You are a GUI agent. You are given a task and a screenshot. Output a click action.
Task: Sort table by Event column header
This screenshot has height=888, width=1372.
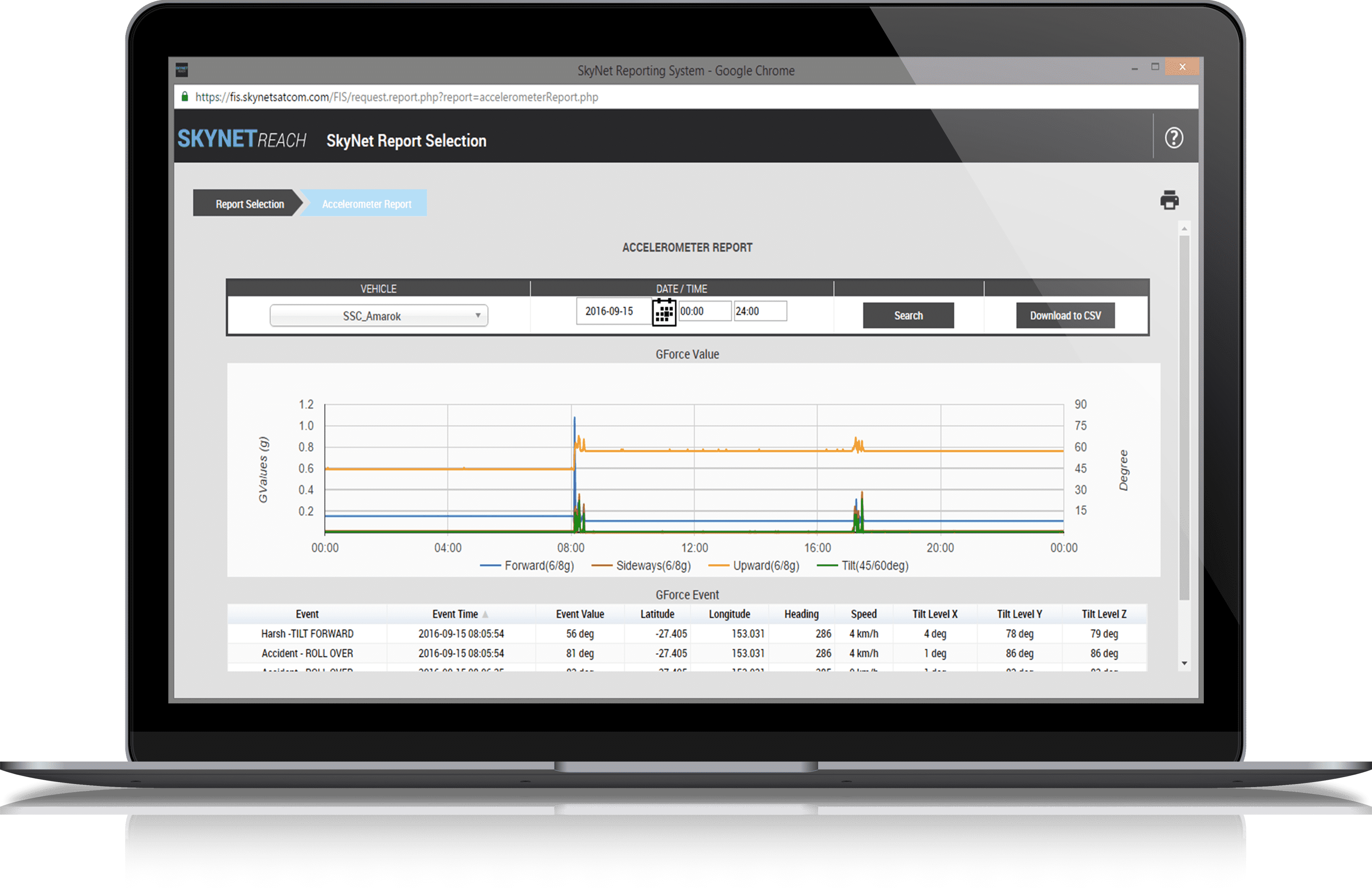307,614
